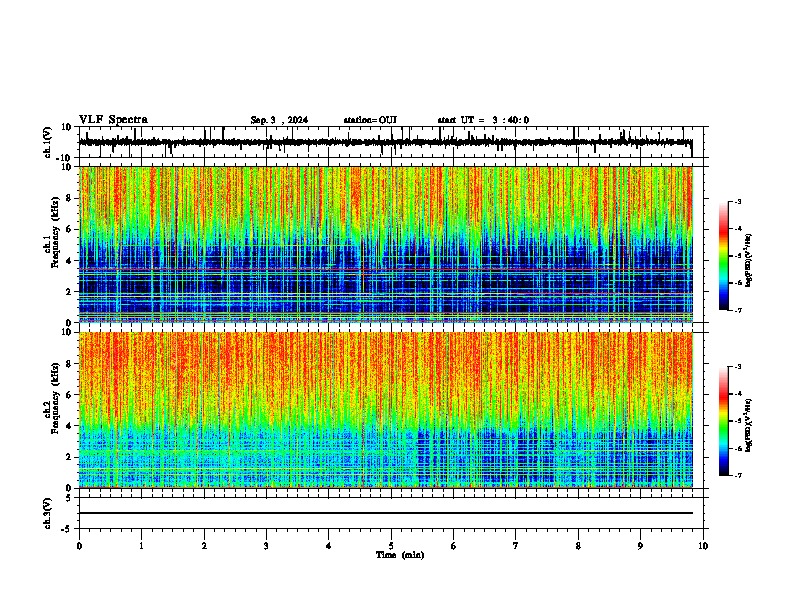Image resolution: width=792 pixels, height=612 pixels.
Task: Click the "Time (min)" axis label
Action: click(400, 555)
